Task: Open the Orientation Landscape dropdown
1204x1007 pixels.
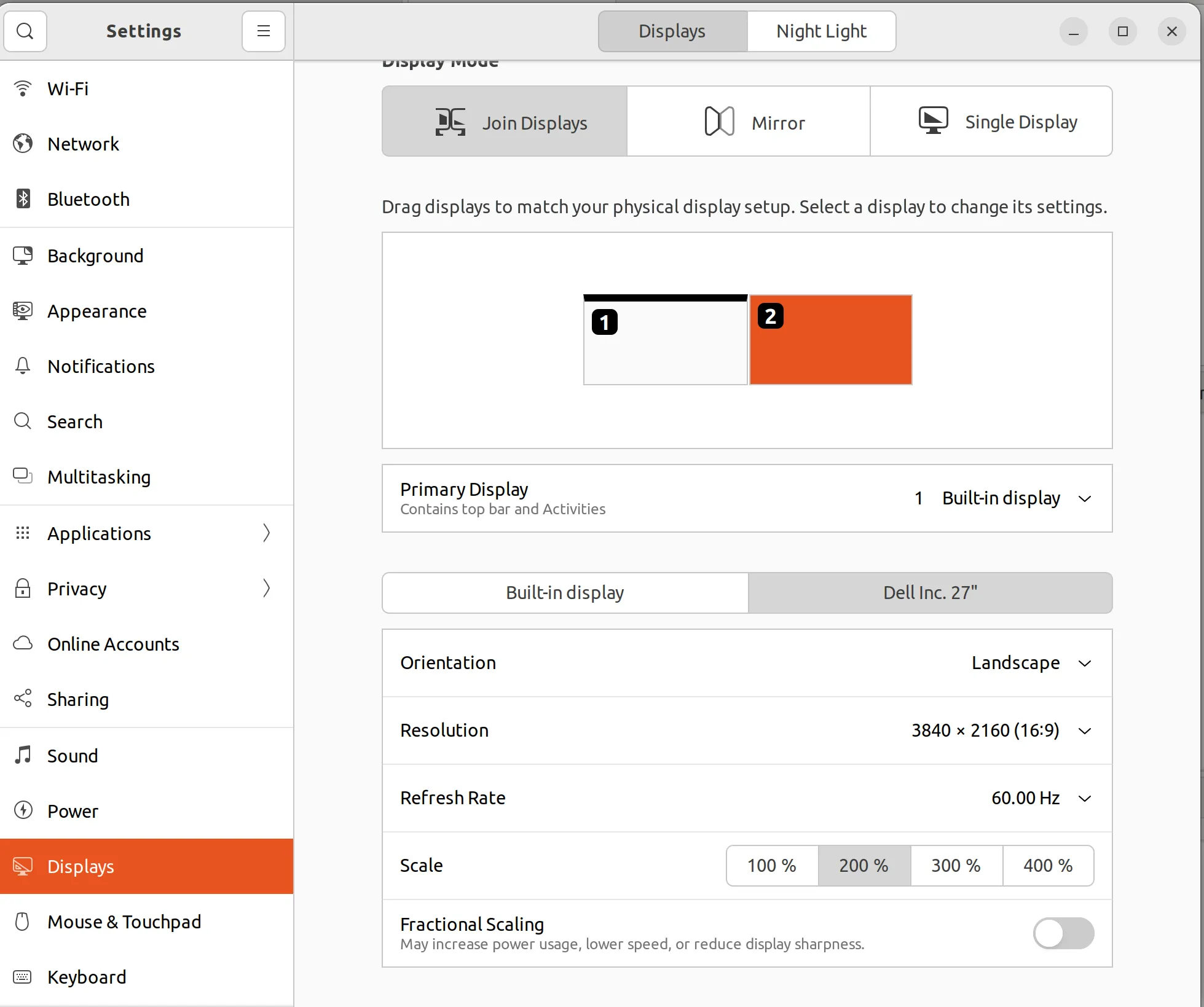Action: pos(1030,662)
